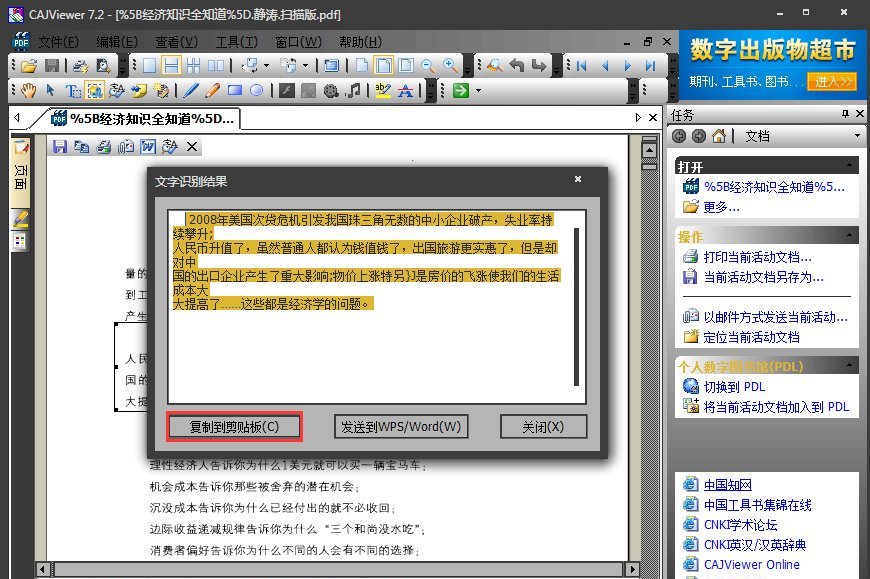Click the 复制到剪贴板(C) button
Screen dimensions: 870x579
click(234, 426)
